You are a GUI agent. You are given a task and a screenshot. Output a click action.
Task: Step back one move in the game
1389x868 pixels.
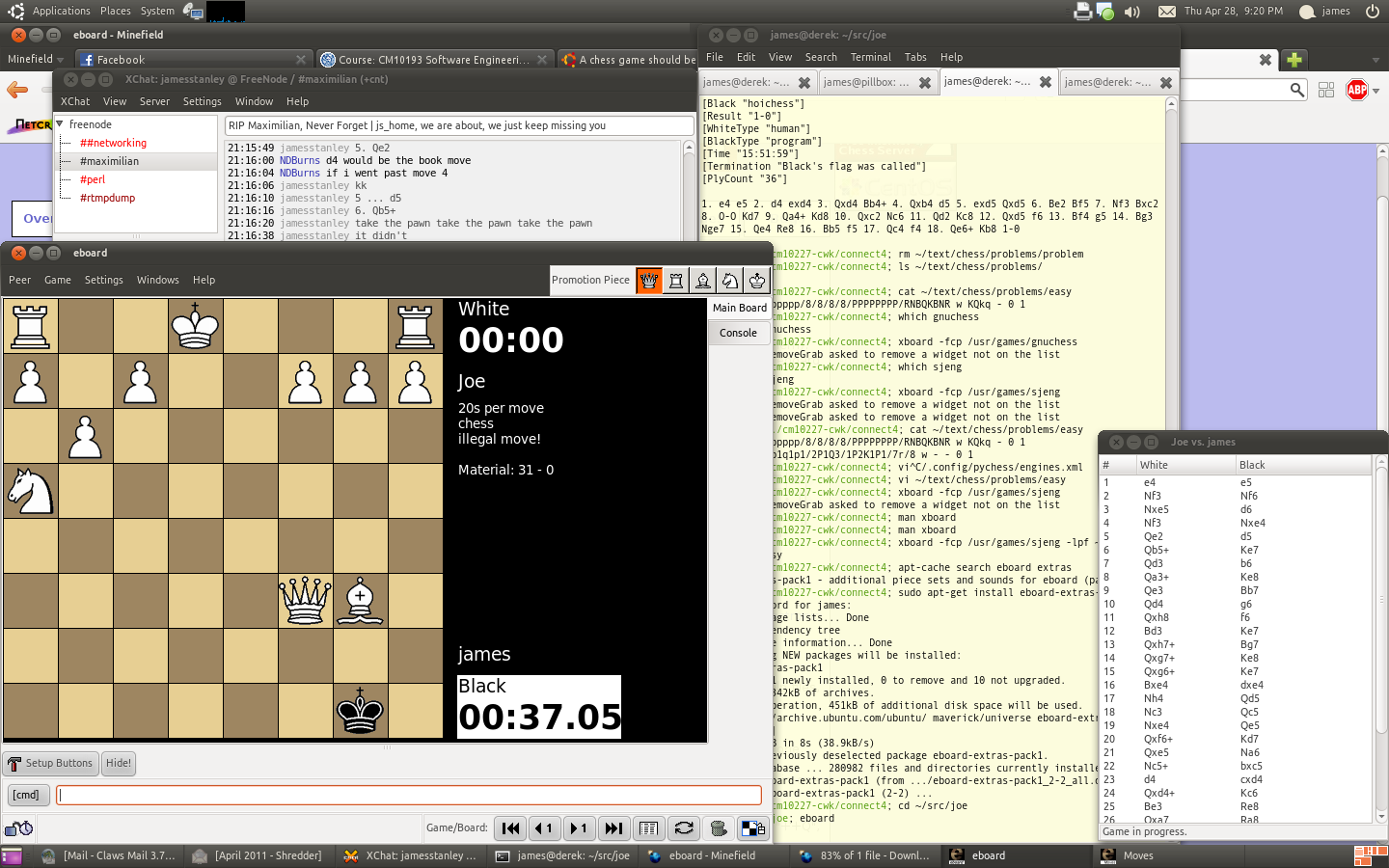545,828
